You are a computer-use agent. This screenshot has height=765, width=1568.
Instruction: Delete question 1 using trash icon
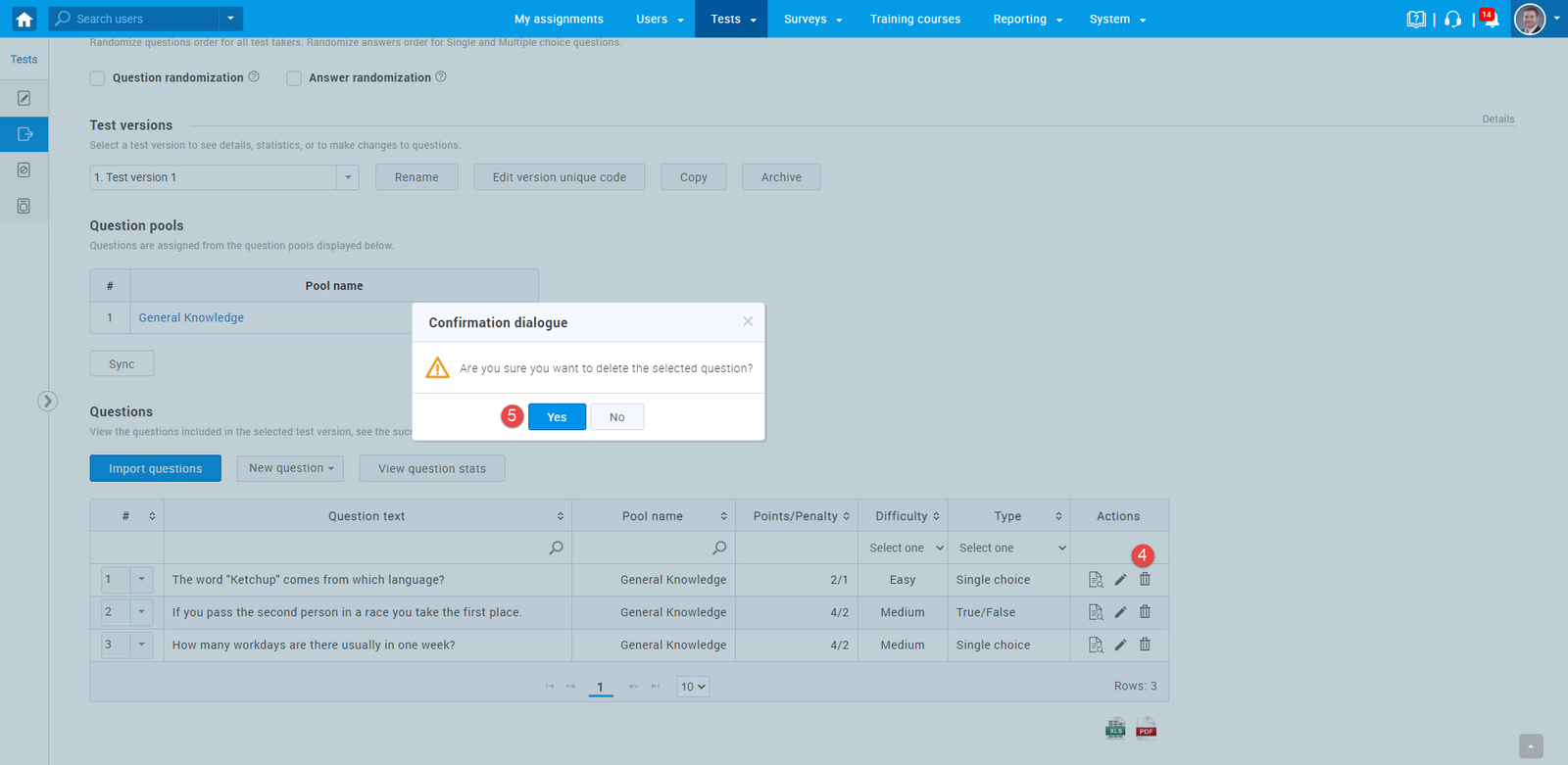click(x=1145, y=580)
